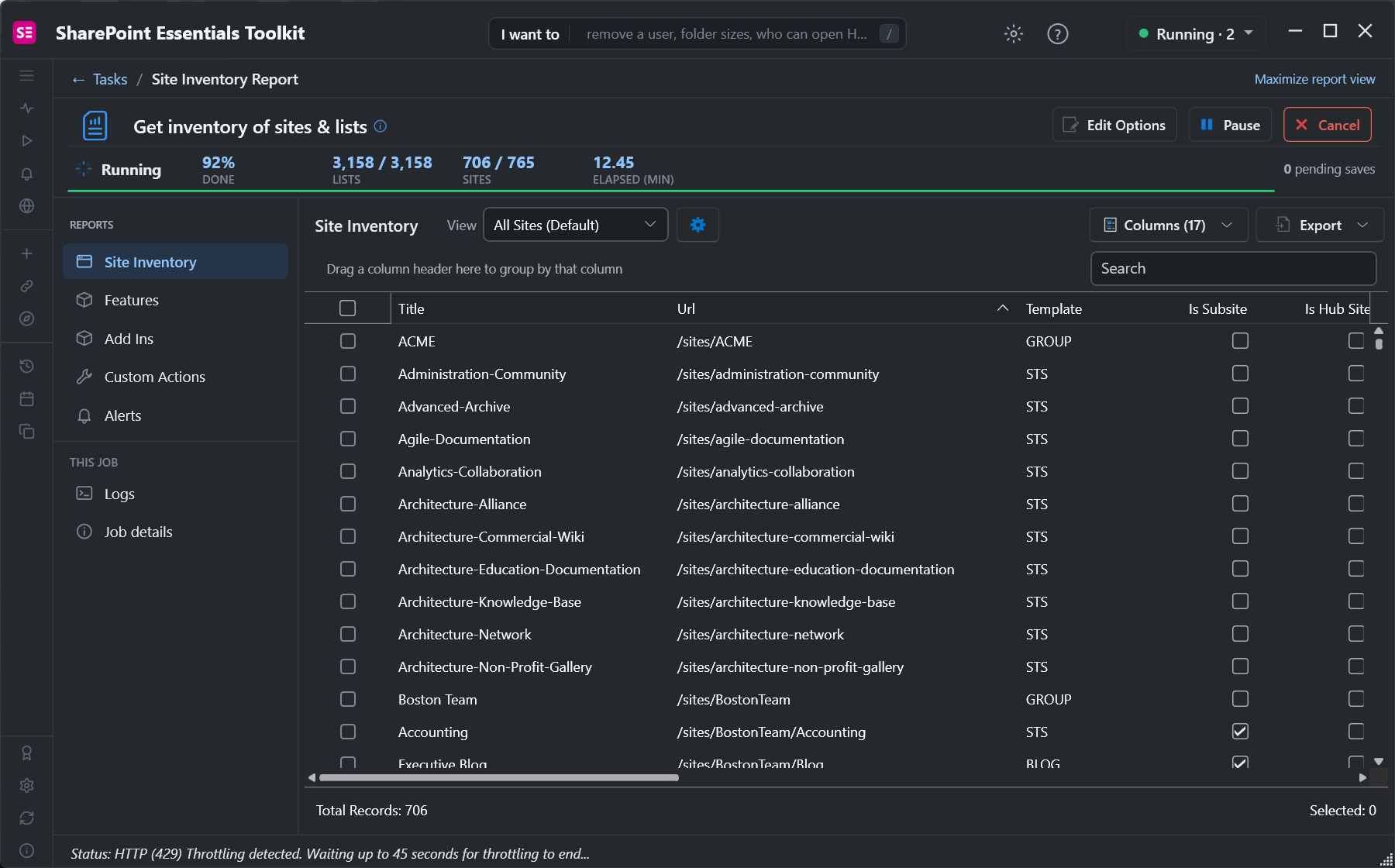Open the Add Ins report

click(x=176, y=339)
